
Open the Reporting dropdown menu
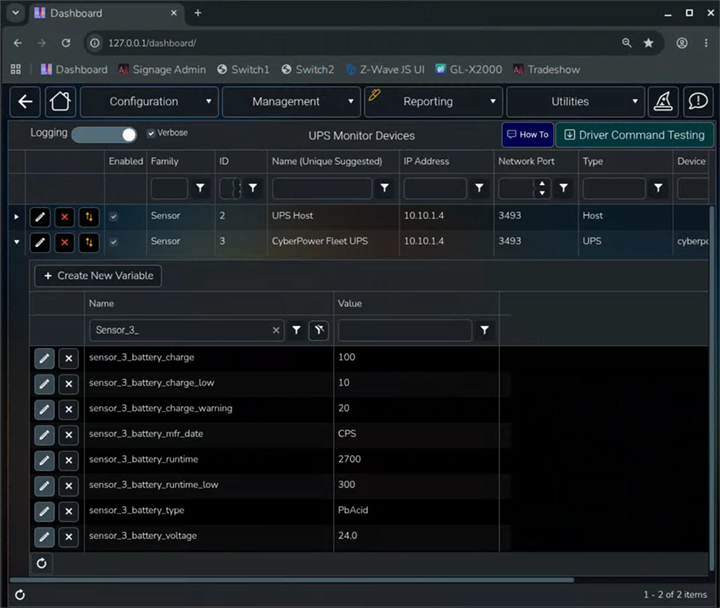[434, 101]
